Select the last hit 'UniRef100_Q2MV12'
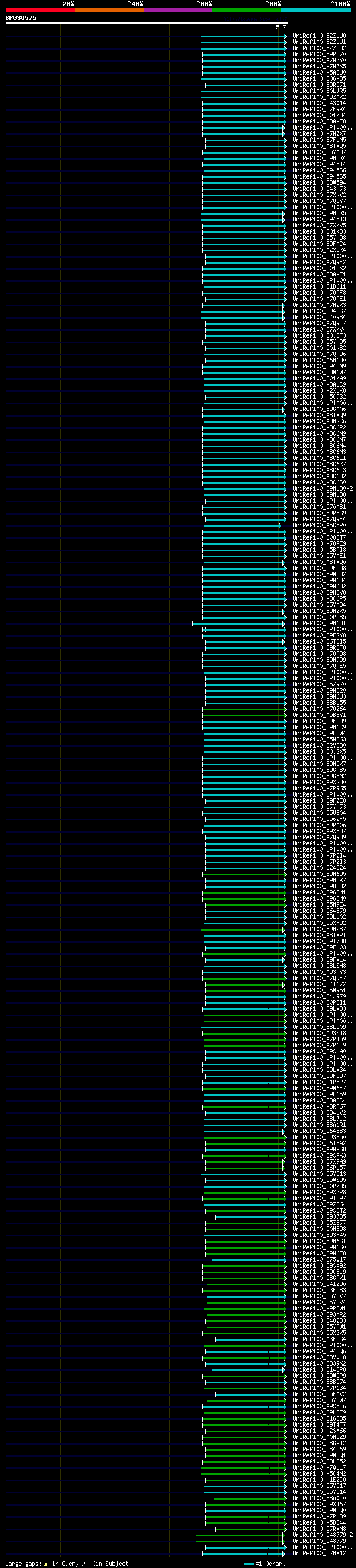Screen dimensions: 356x1568 tap(319, 1554)
